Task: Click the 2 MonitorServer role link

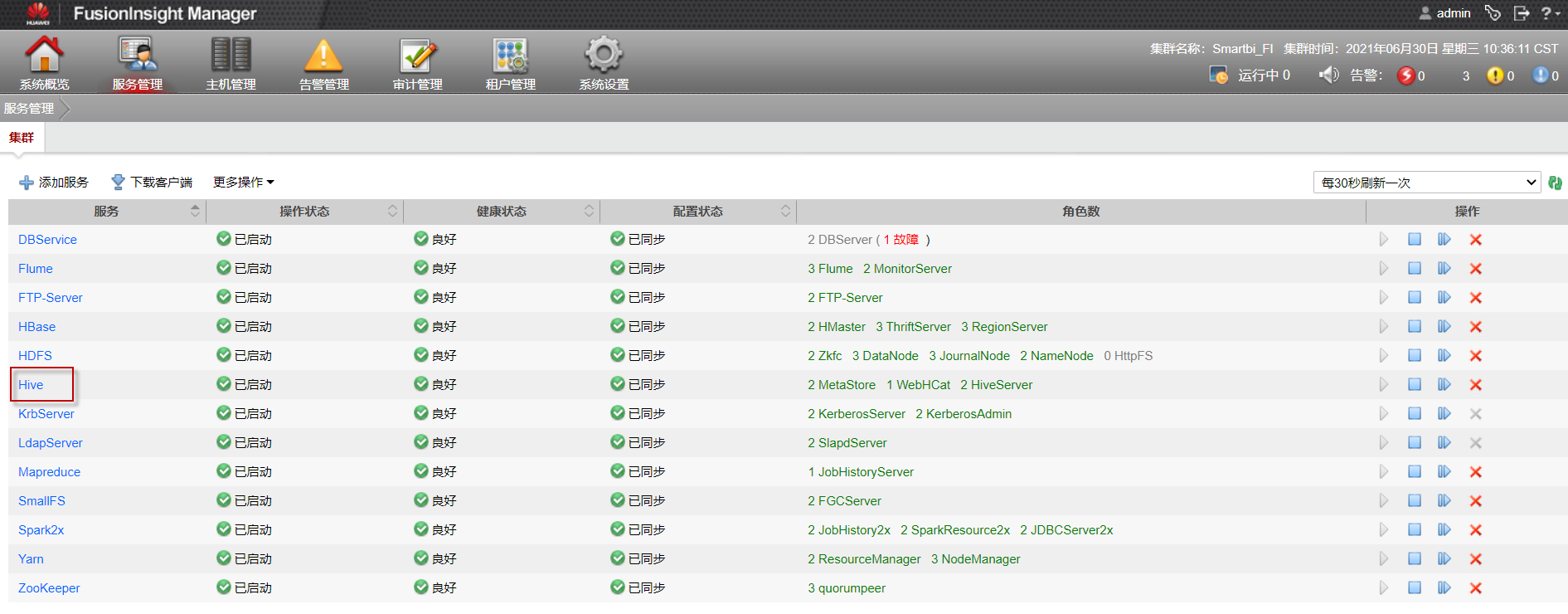Action: 907,269
